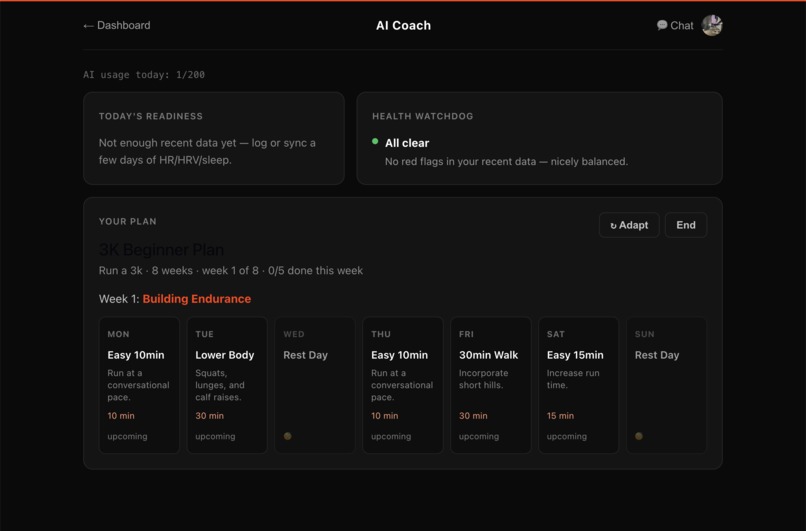Open Monday Easy 10min workout card
806x531 pixels.
139,385
